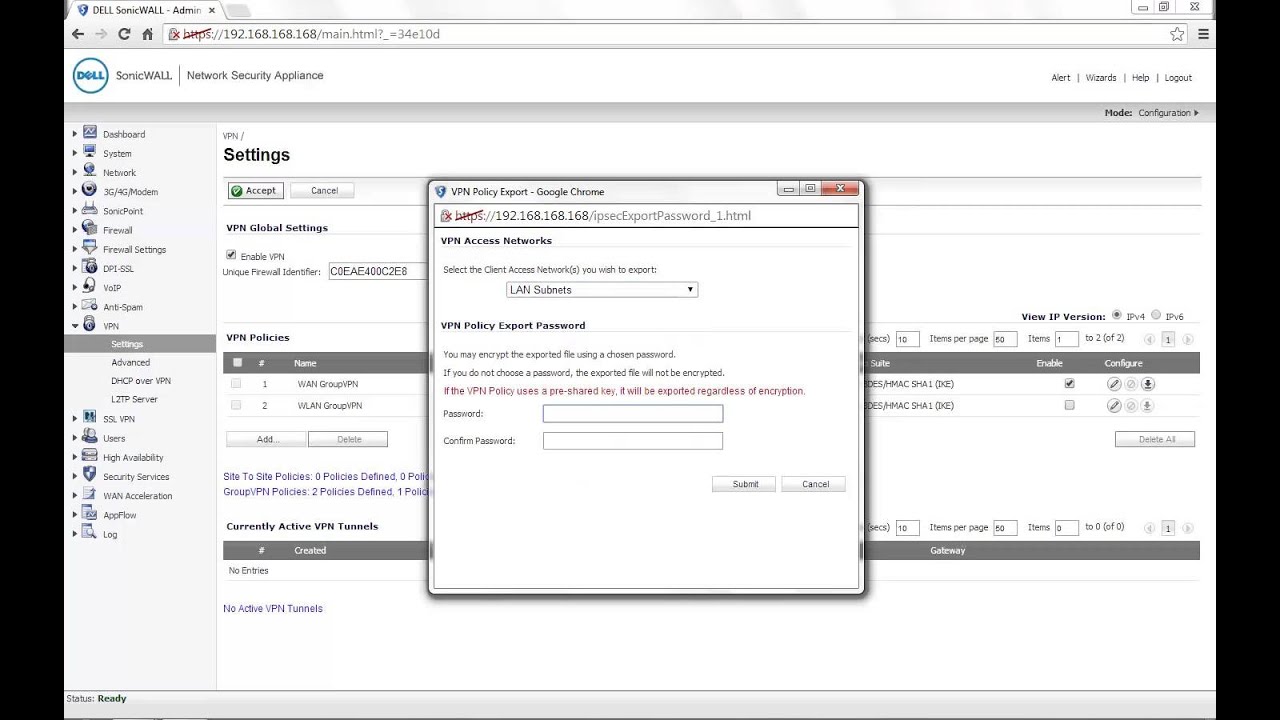Focus the Password input field
This screenshot has height=720, width=1280.
click(632, 414)
